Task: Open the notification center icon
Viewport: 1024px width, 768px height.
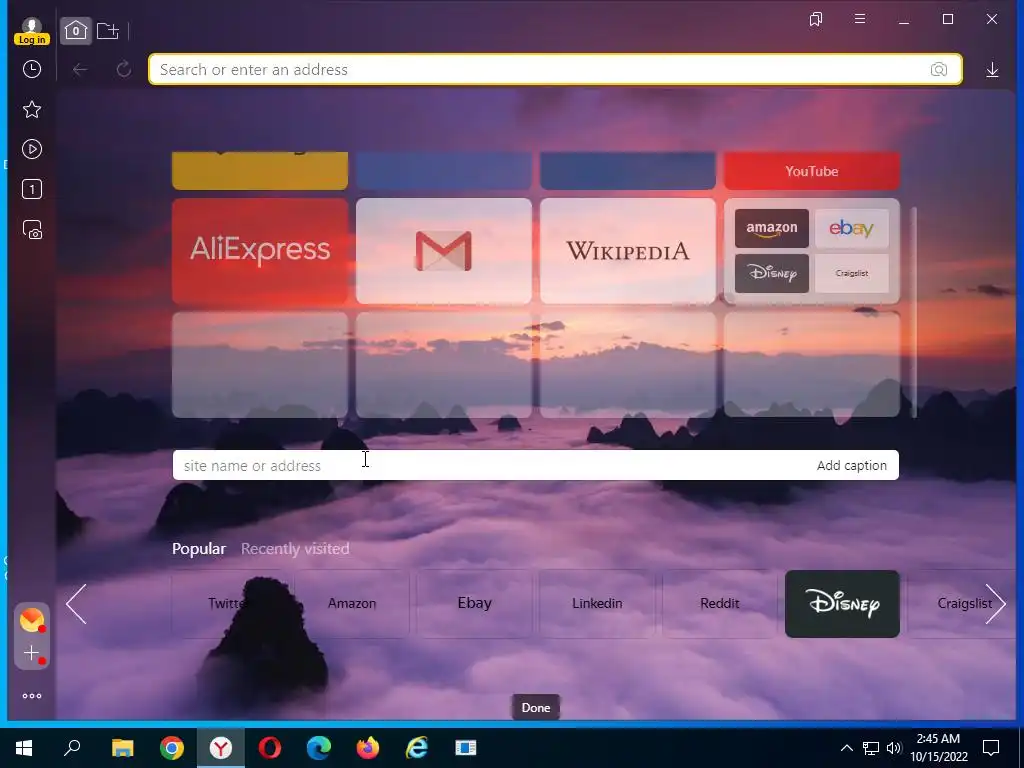Action: click(991, 748)
